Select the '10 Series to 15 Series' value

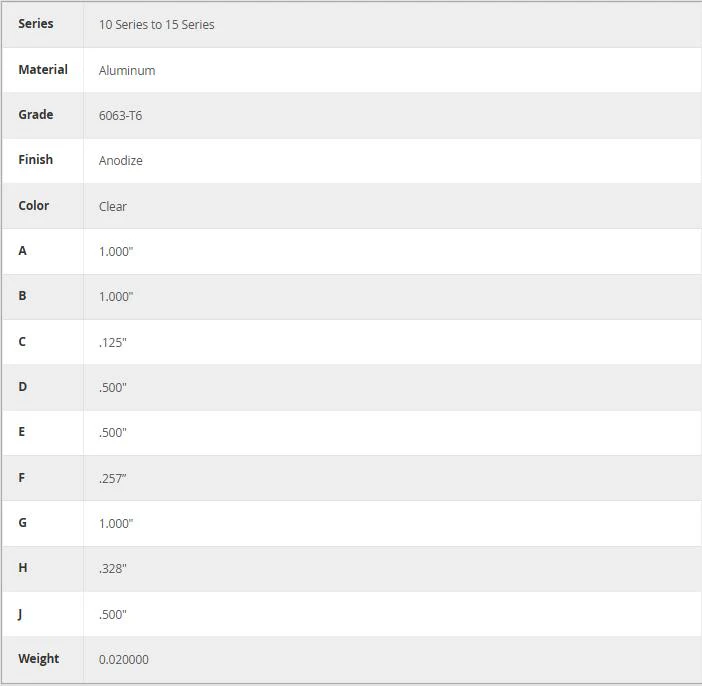click(156, 25)
